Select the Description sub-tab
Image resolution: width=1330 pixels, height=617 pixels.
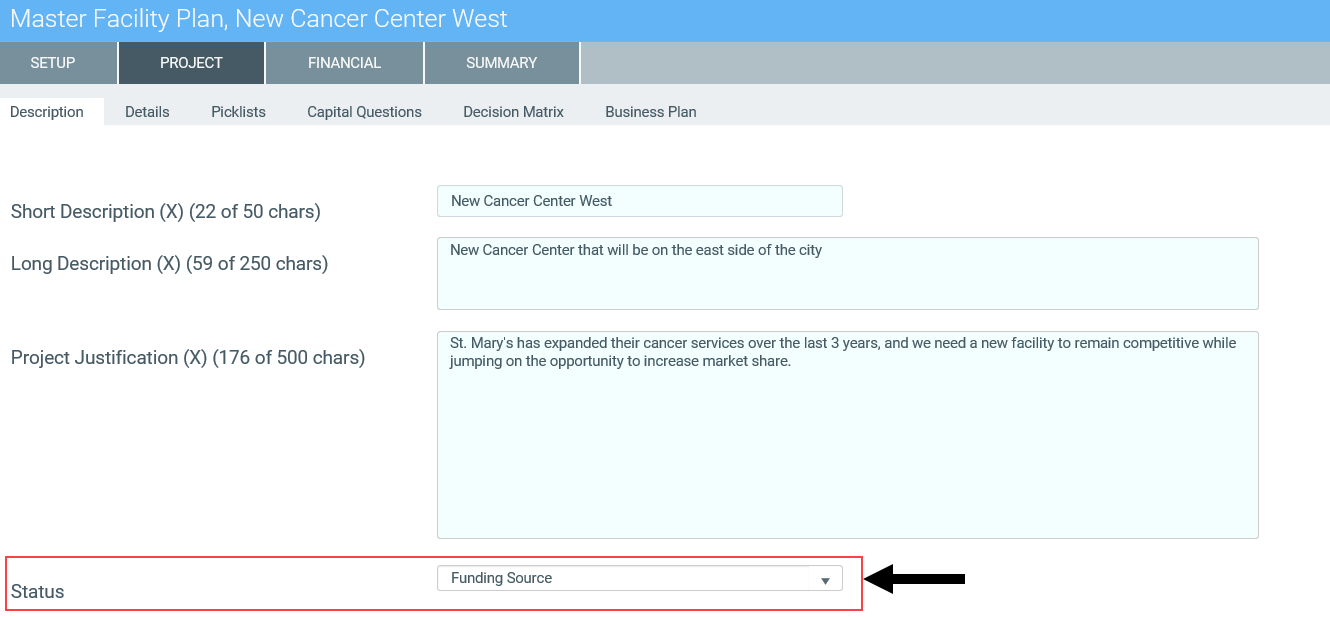[47, 112]
